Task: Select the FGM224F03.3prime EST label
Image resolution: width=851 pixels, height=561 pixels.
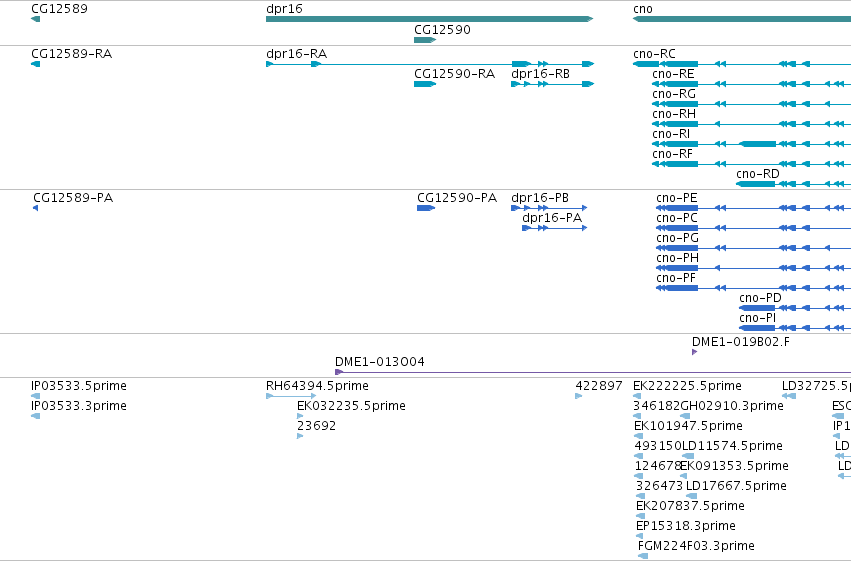Action: 696,546
